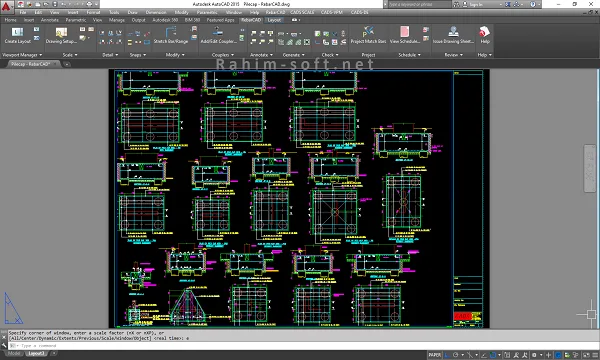Switch to the Annotate ribbon tab
The image size is (600, 360).
[x=50, y=20]
